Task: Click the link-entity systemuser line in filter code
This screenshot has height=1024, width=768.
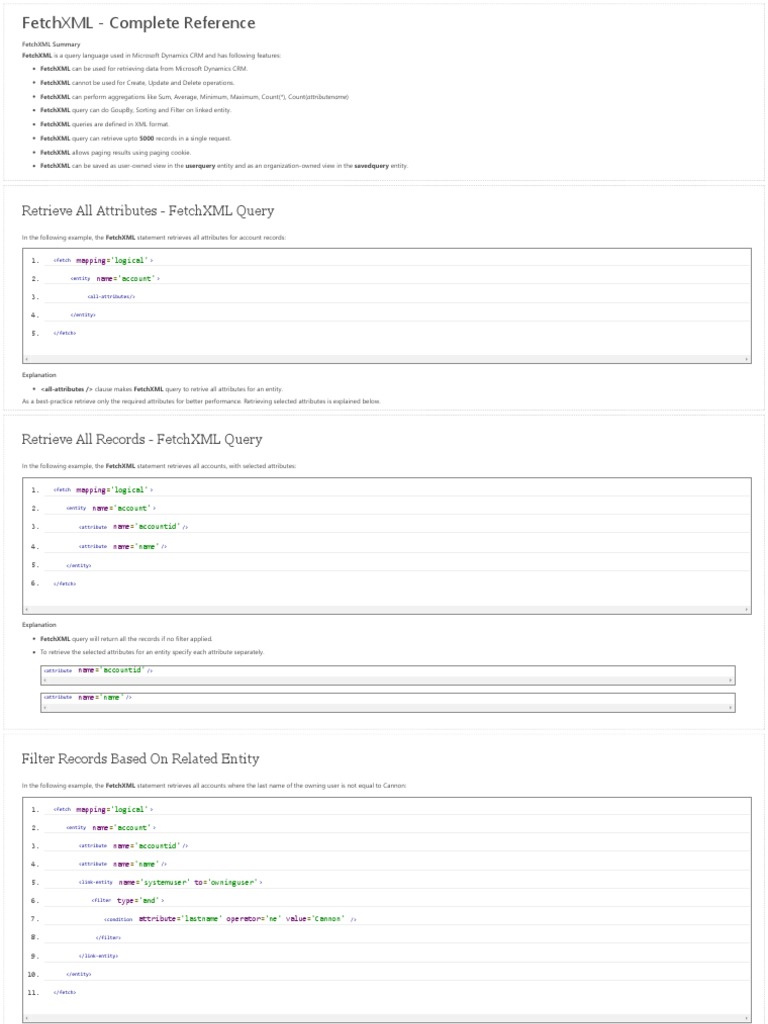Action: pyautogui.click(x=170, y=882)
